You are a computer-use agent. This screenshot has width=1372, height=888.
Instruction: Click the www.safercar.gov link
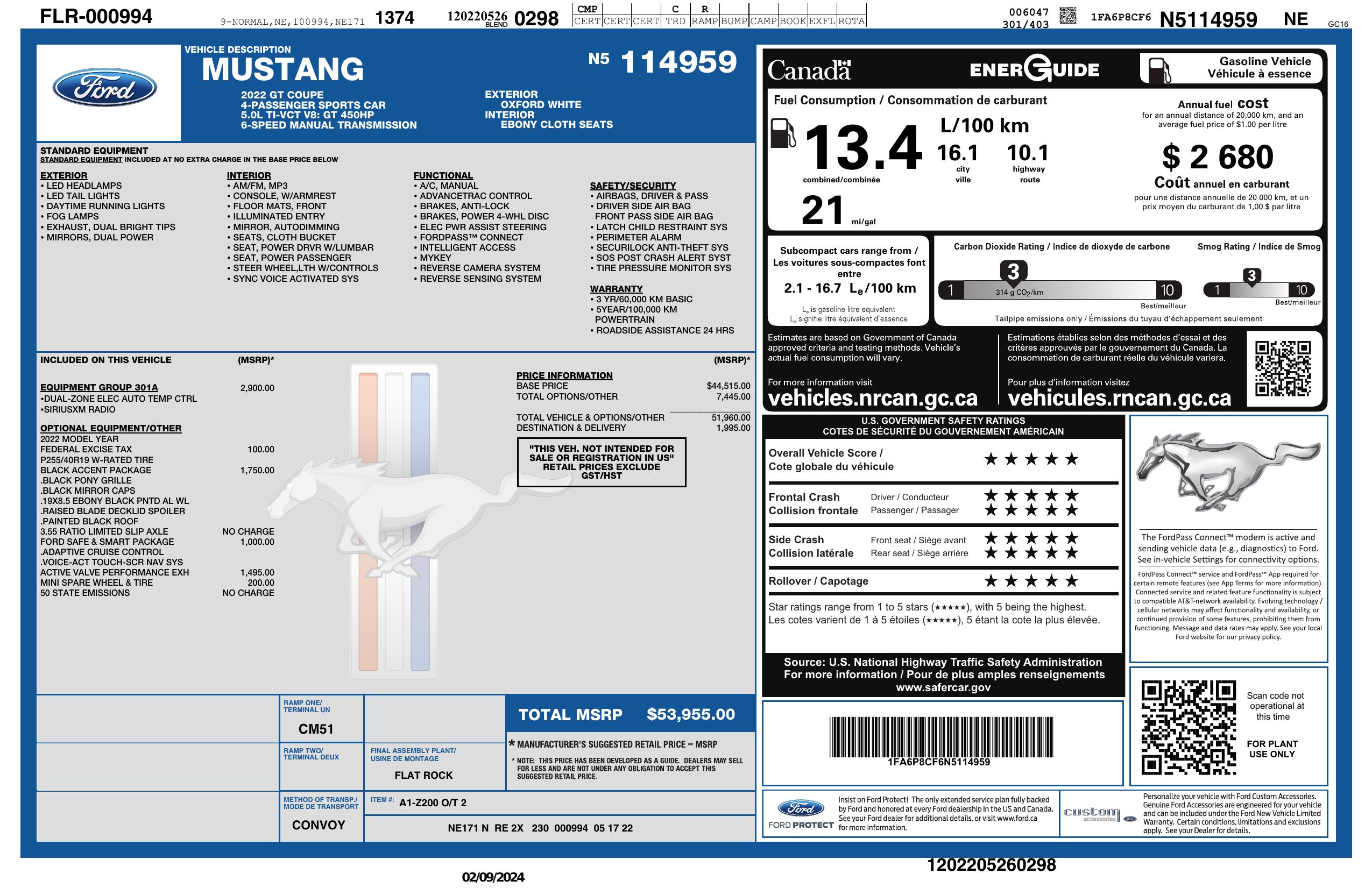pyautogui.click(x=943, y=687)
